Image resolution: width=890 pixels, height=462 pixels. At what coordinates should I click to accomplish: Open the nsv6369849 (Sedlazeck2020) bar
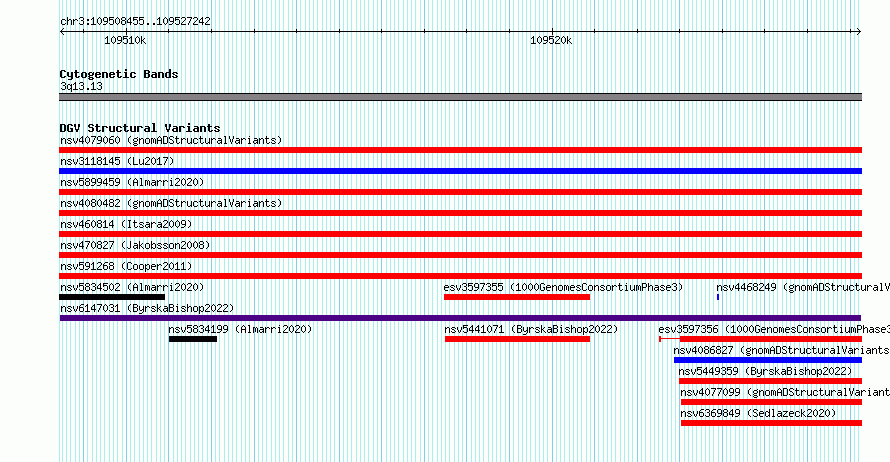pyautogui.click(x=771, y=423)
